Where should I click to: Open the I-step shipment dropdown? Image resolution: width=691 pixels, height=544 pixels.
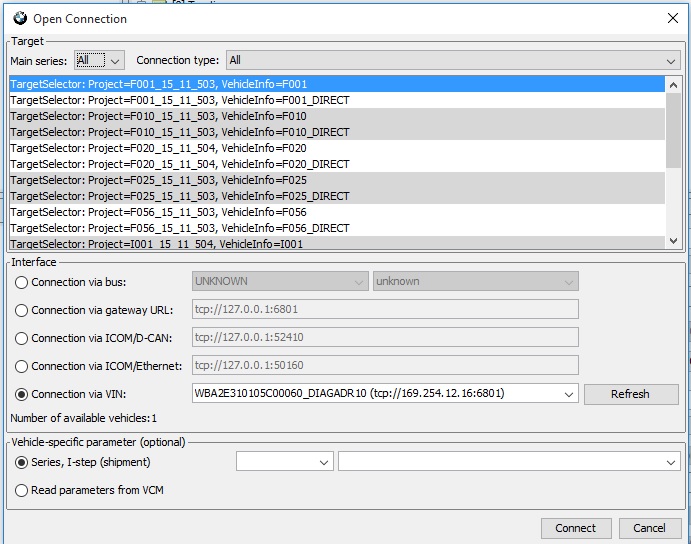(x=510, y=462)
